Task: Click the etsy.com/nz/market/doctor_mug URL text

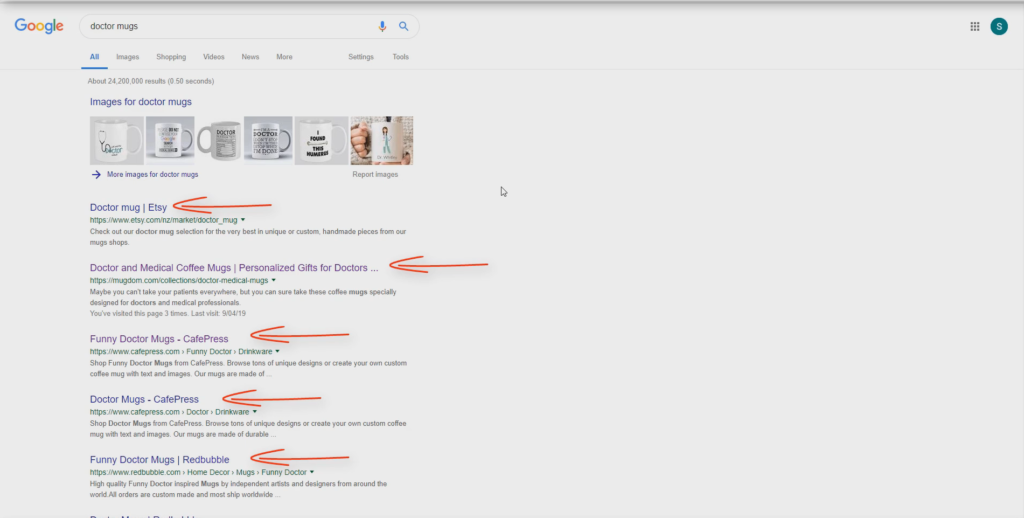Action: [x=163, y=220]
